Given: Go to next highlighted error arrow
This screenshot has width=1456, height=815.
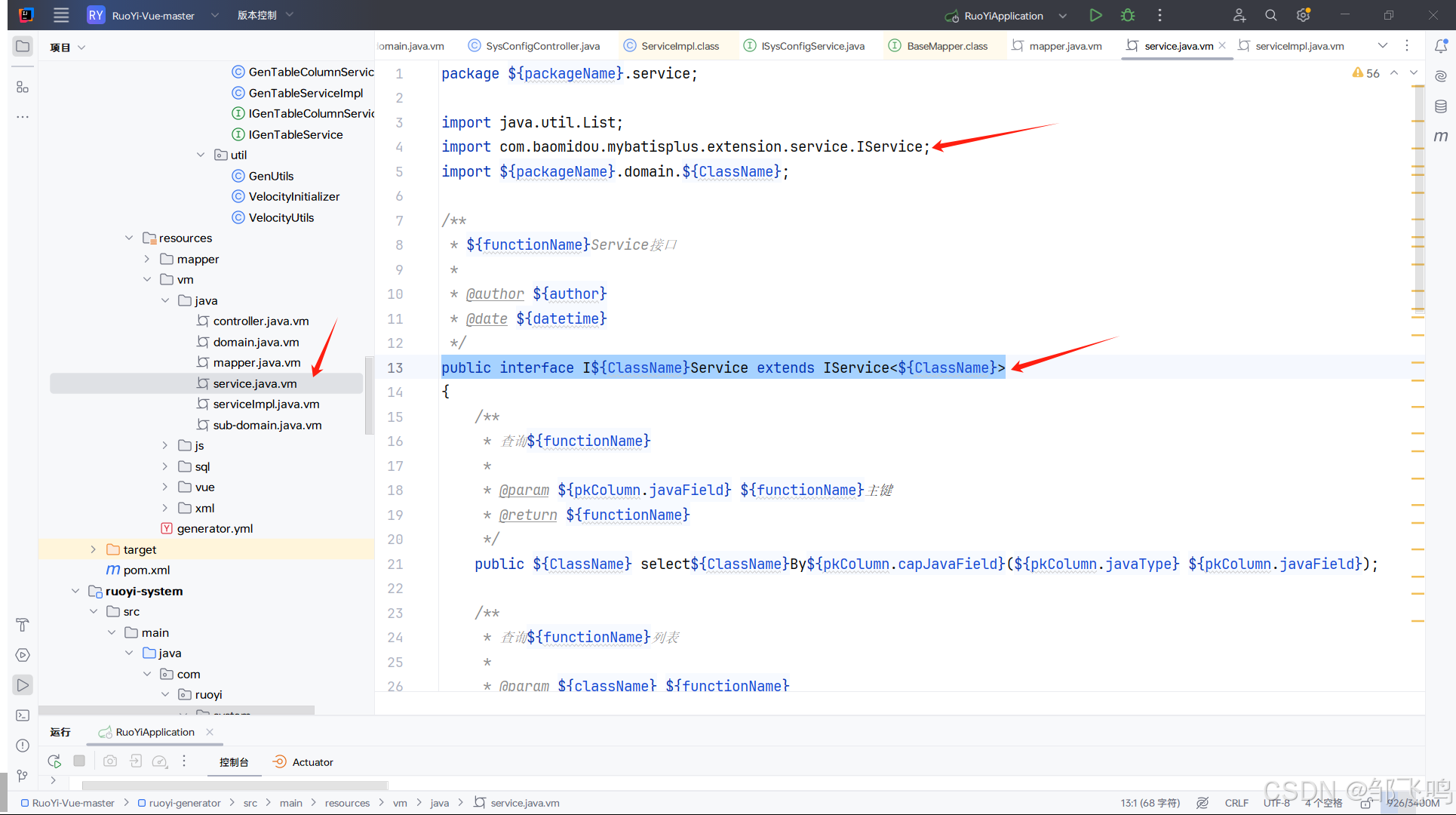Looking at the screenshot, I should 1414,73.
